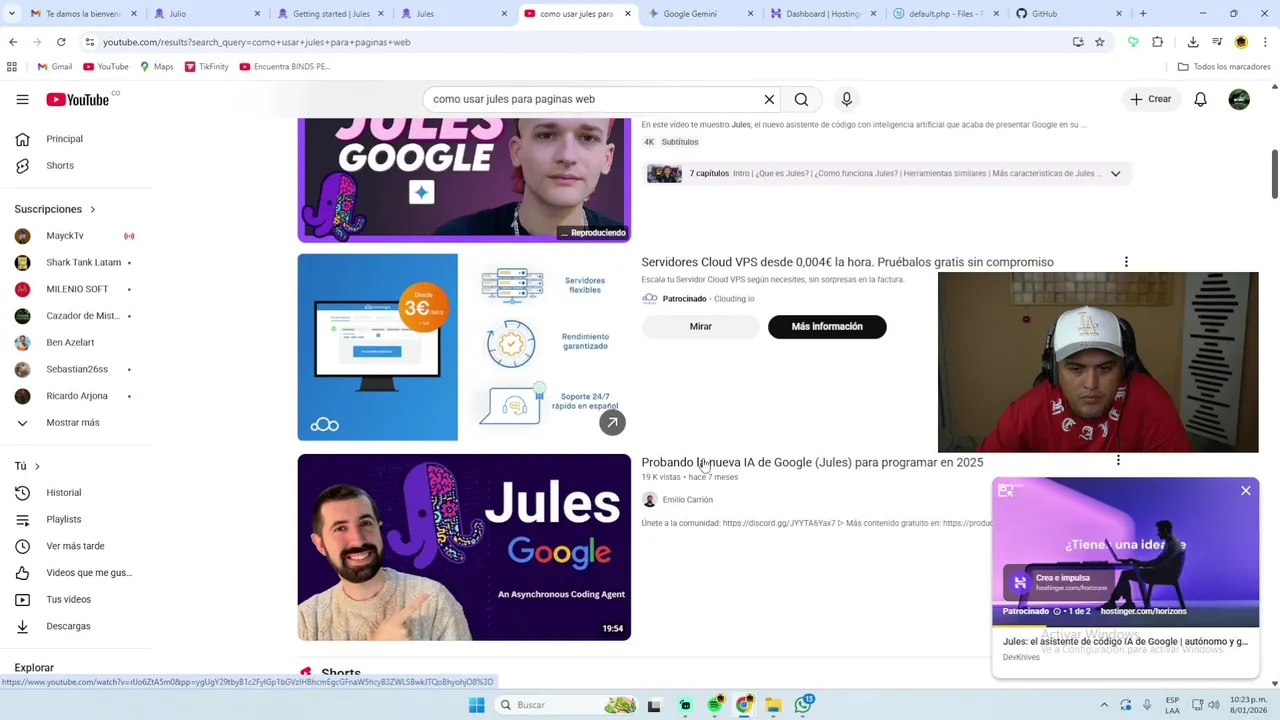Open Windows Start menu
This screenshot has width=1280, height=720.
[x=477, y=705]
